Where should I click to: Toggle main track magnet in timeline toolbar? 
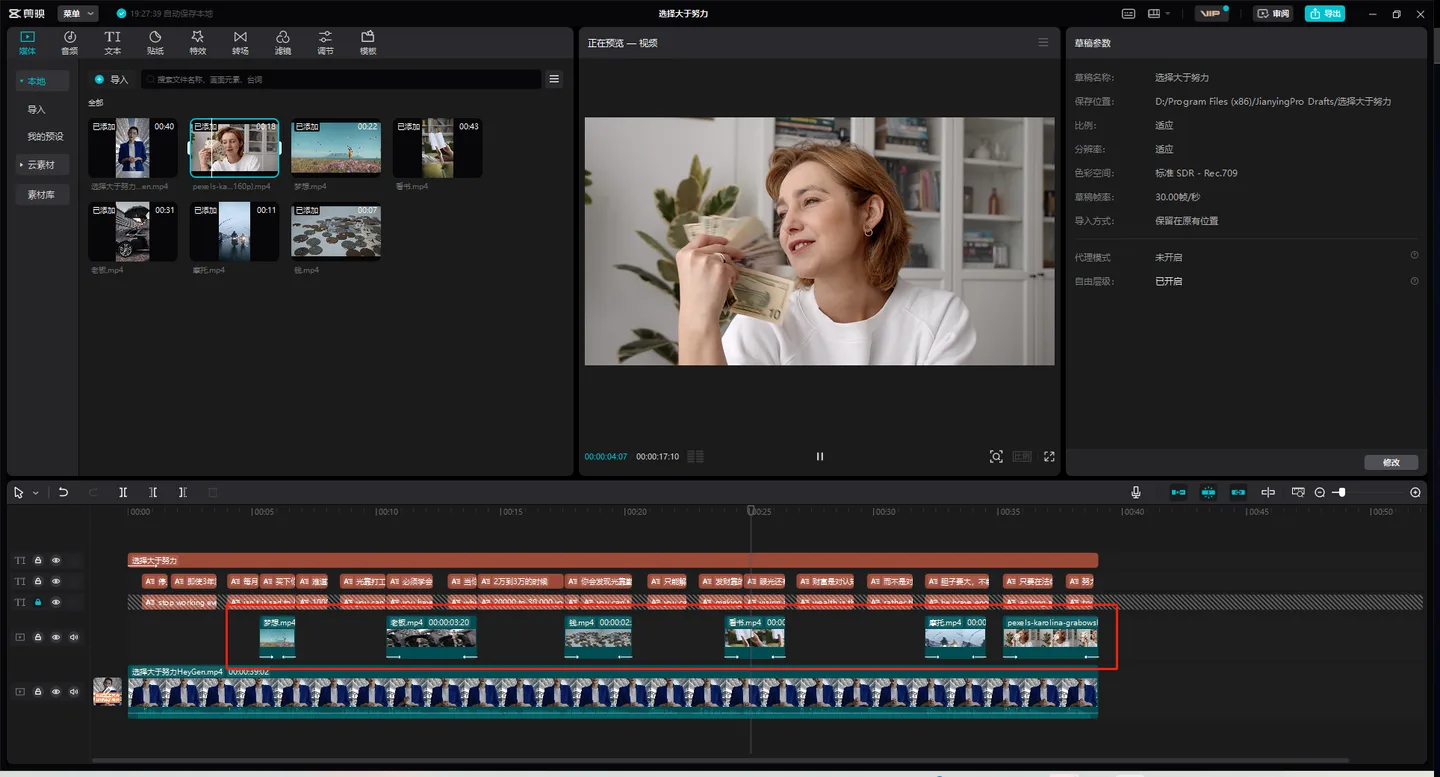[1179, 492]
